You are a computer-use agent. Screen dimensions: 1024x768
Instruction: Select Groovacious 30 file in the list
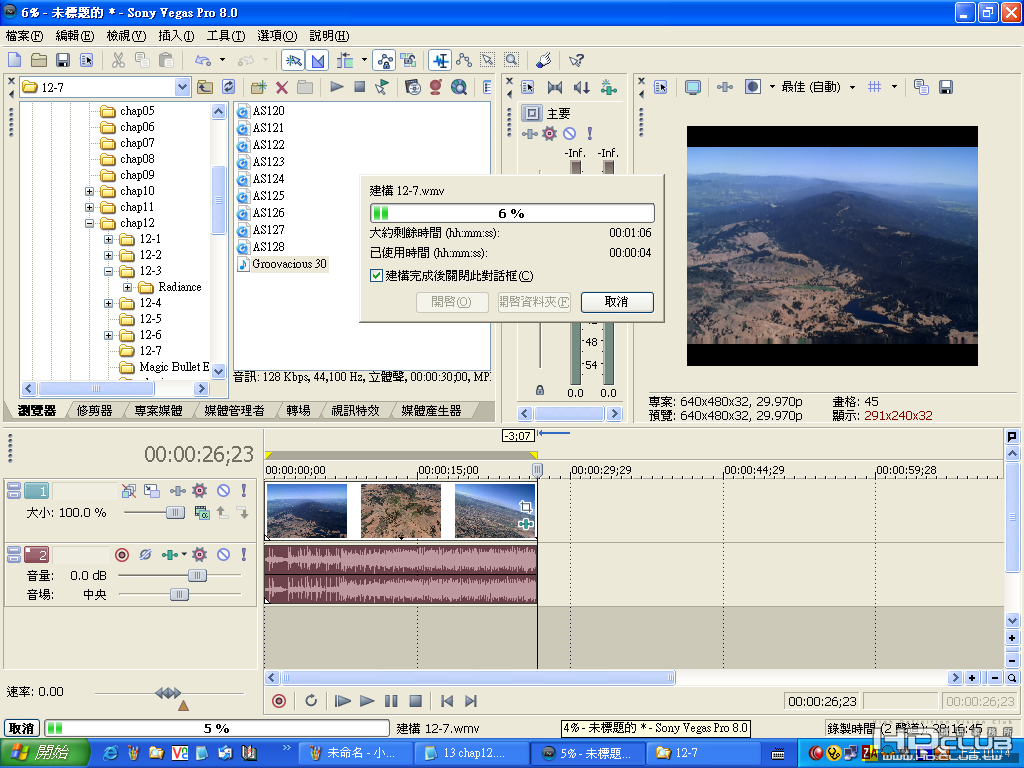click(289, 264)
